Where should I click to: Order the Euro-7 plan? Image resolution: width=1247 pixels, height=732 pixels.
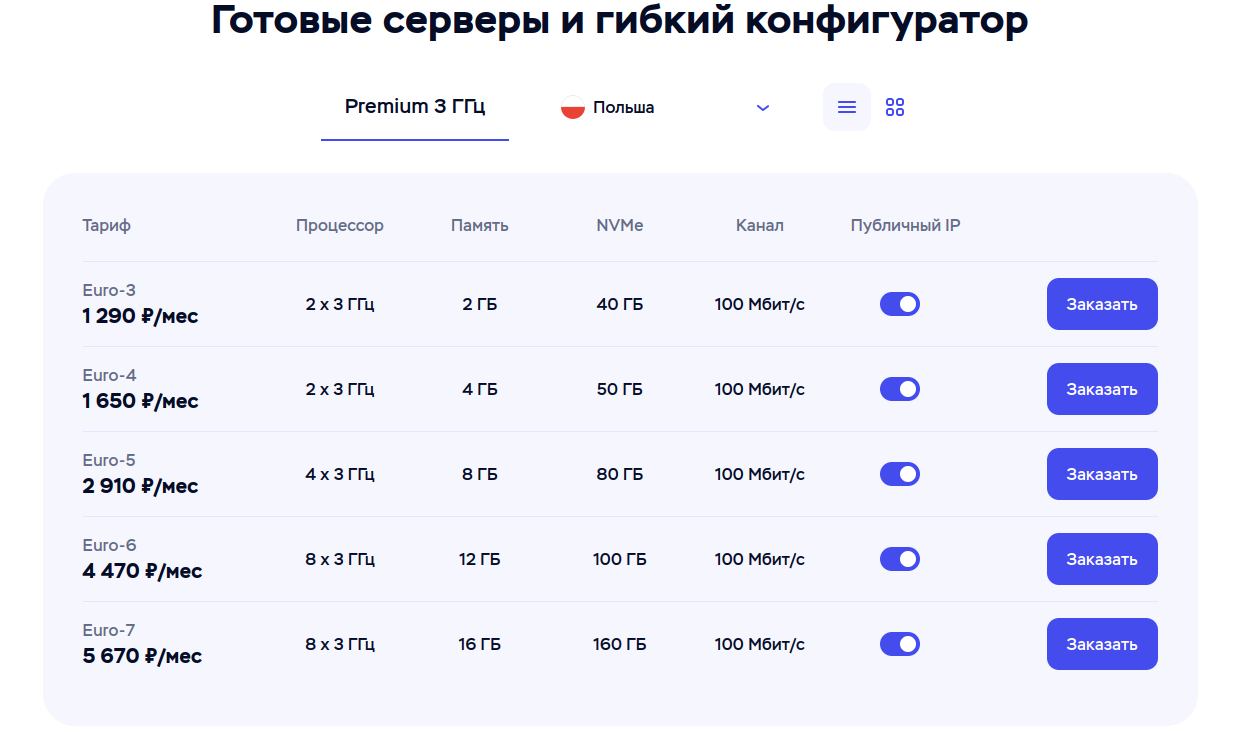click(x=1102, y=644)
